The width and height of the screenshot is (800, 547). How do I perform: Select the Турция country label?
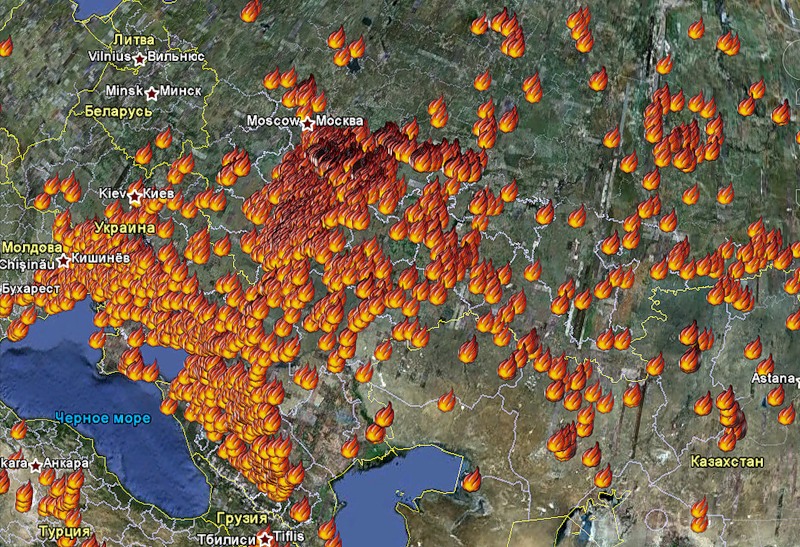tap(65, 531)
